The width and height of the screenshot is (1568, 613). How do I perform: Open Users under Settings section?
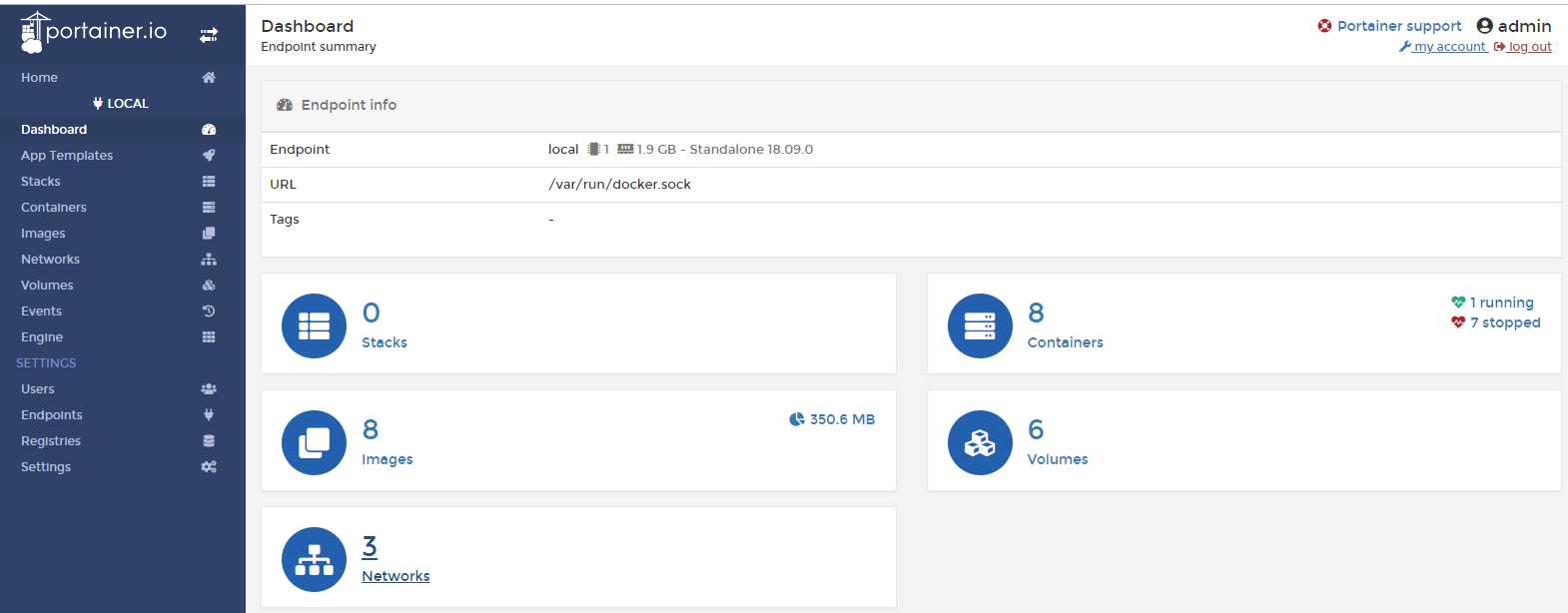click(x=38, y=388)
